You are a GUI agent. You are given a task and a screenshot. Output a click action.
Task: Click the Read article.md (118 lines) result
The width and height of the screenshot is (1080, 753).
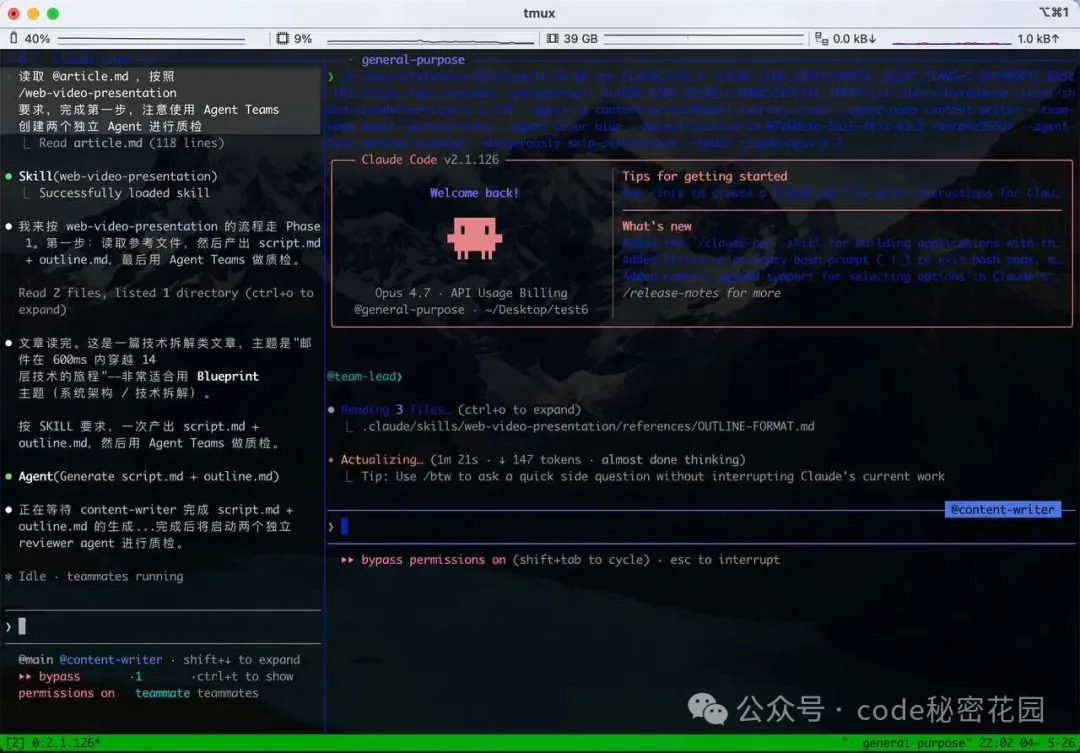[131, 143]
